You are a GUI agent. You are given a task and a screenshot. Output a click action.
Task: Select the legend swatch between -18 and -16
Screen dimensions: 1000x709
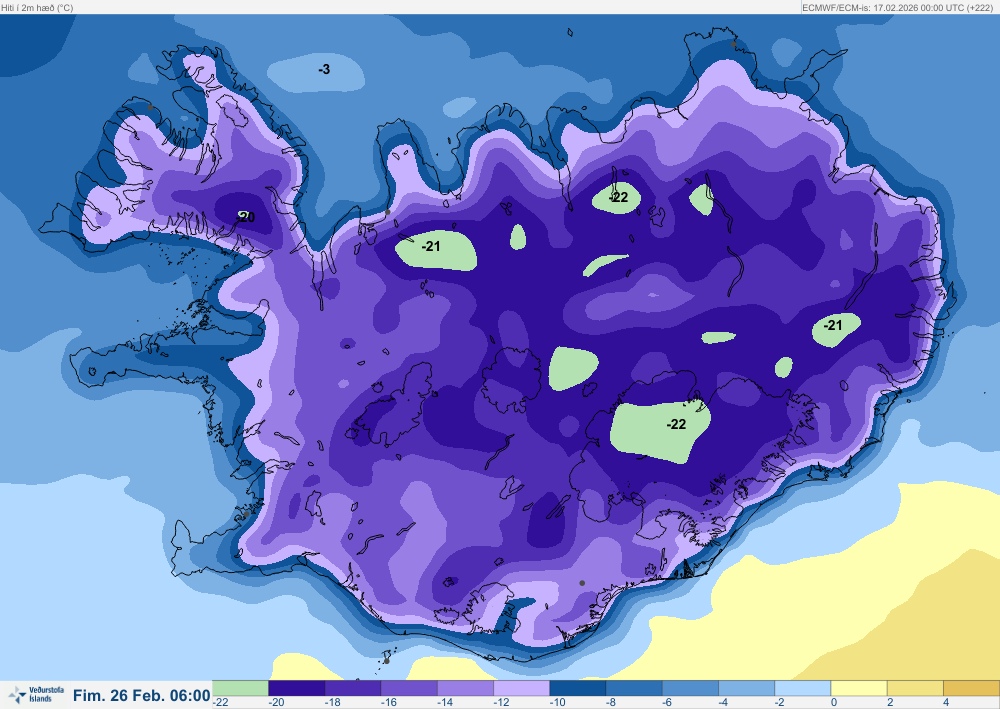pyautogui.click(x=353, y=688)
